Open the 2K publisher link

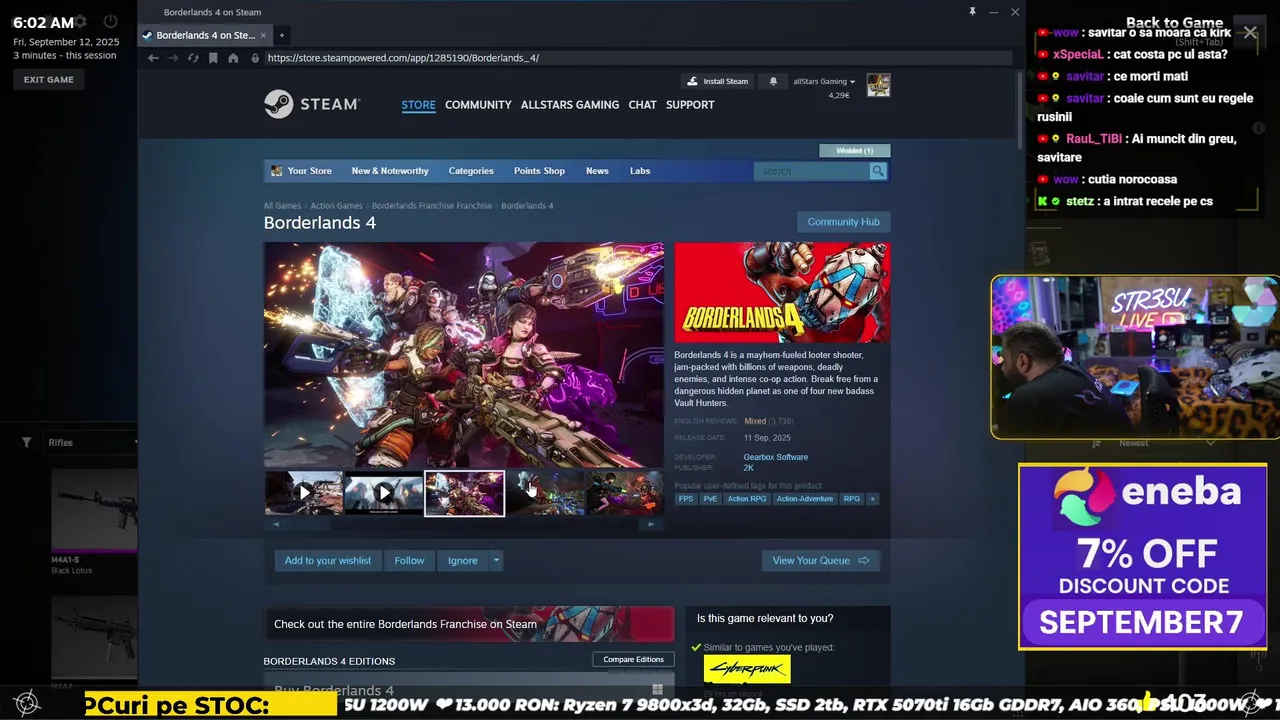tap(748, 468)
